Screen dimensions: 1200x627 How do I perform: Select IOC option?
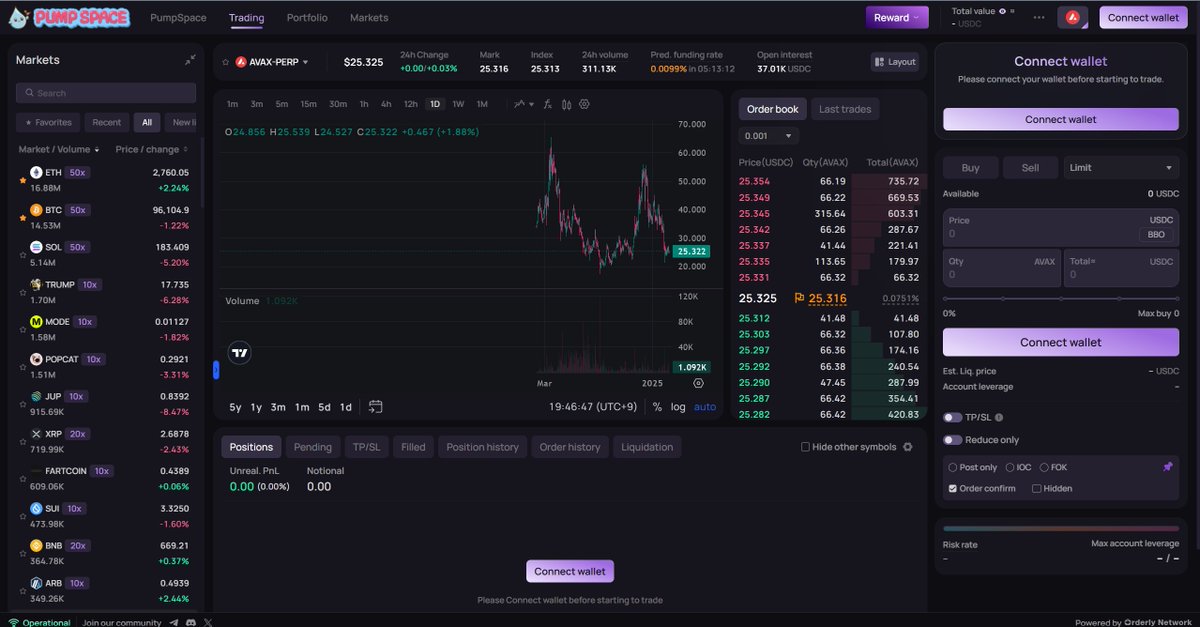tap(1018, 467)
